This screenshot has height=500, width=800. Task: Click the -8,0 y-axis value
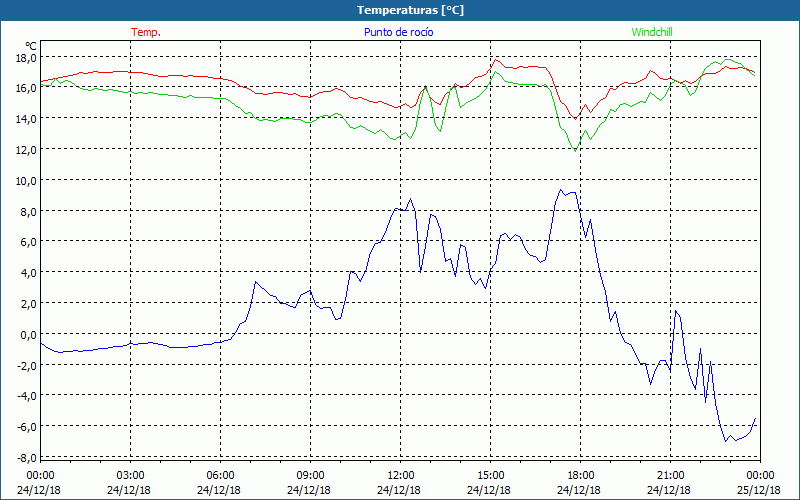click(26, 458)
